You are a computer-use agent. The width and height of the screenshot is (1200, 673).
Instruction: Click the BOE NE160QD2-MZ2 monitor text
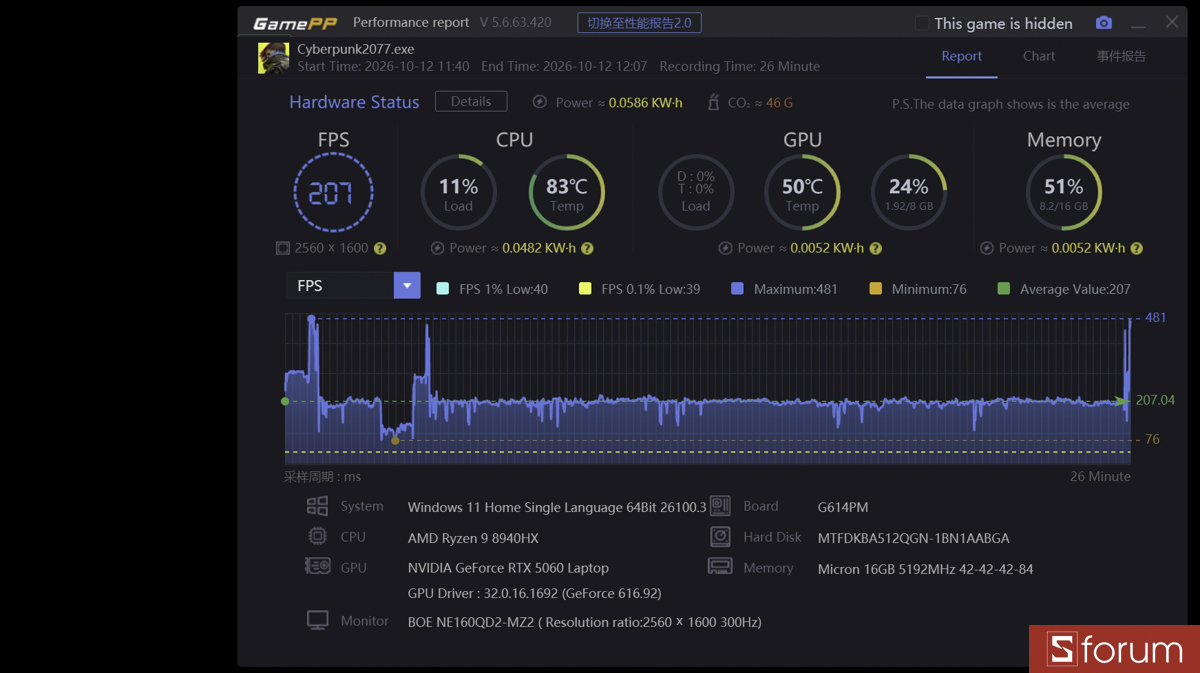point(584,622)
